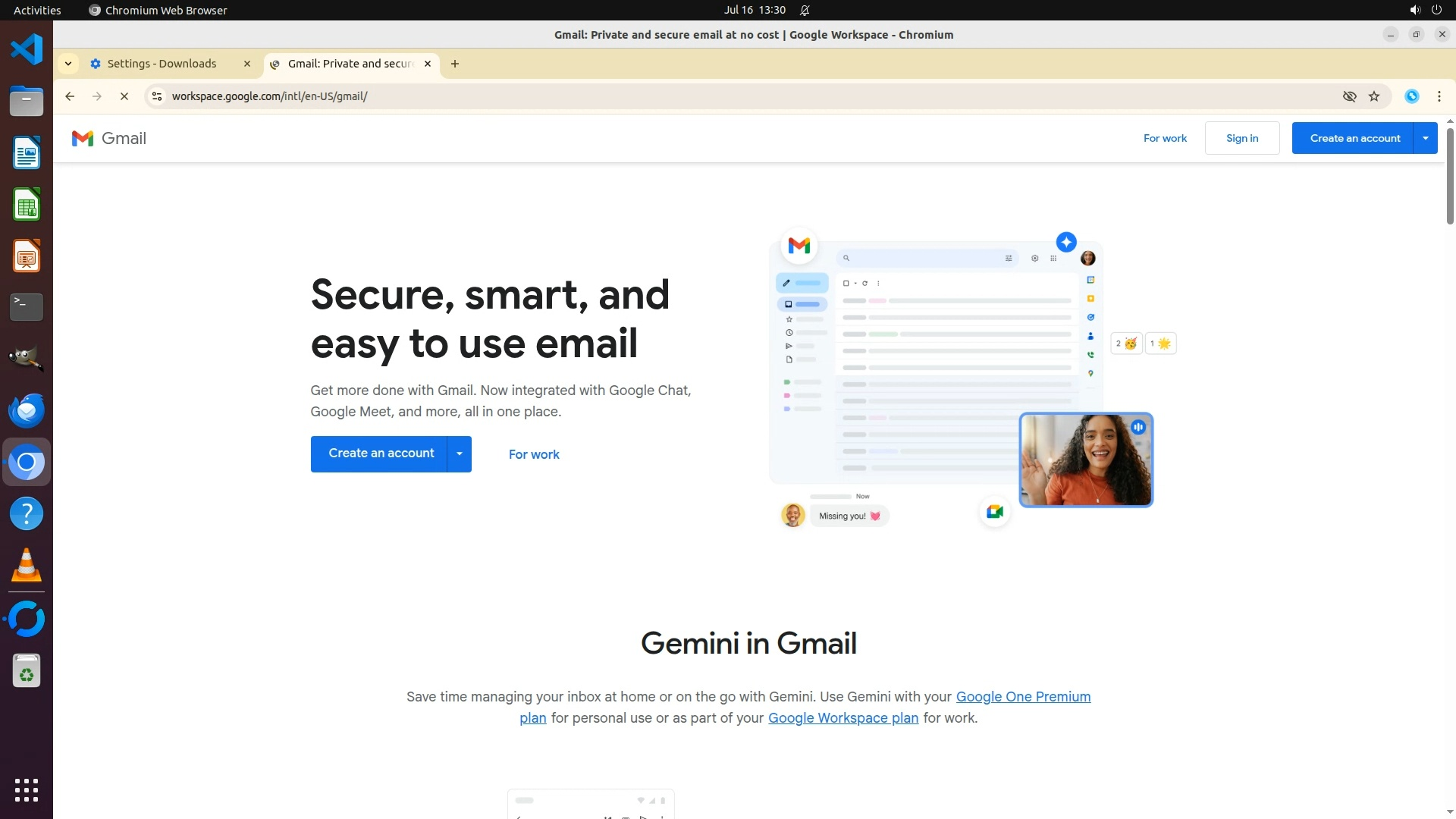Viewport: 1456px width, 819px height.
Task: Toggle the notifications bell in the top bar
Action: 805,10
